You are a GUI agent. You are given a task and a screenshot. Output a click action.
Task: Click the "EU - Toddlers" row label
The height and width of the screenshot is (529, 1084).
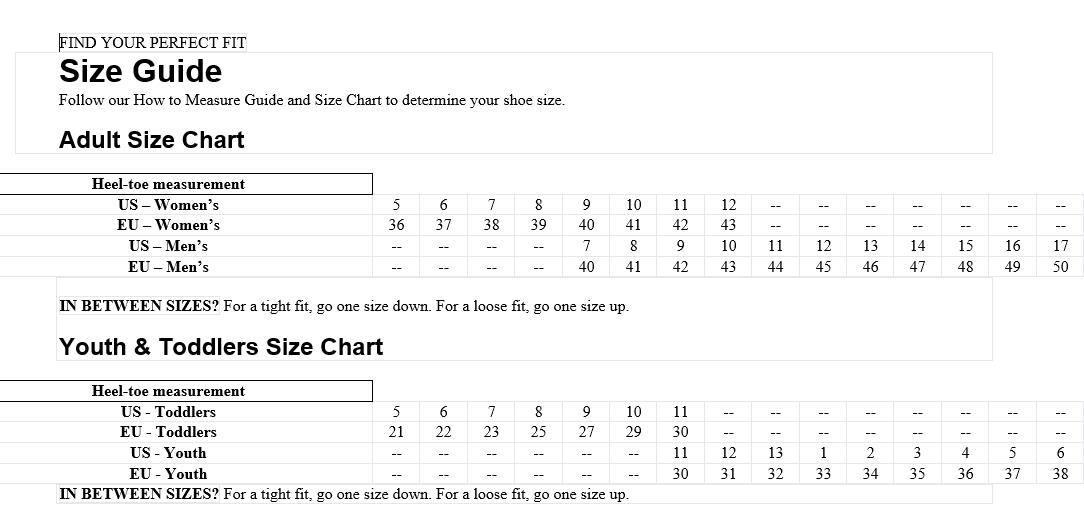point(168,432)
